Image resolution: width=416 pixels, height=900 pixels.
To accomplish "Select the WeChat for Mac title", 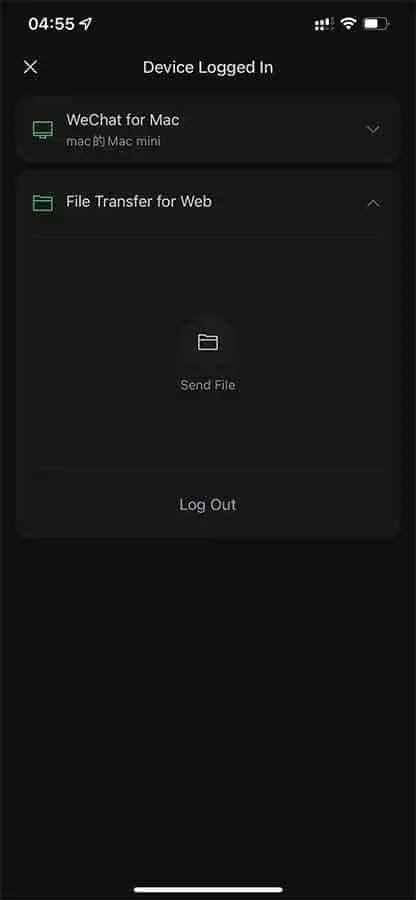I will pyautogui.click(x=122, y=120).
